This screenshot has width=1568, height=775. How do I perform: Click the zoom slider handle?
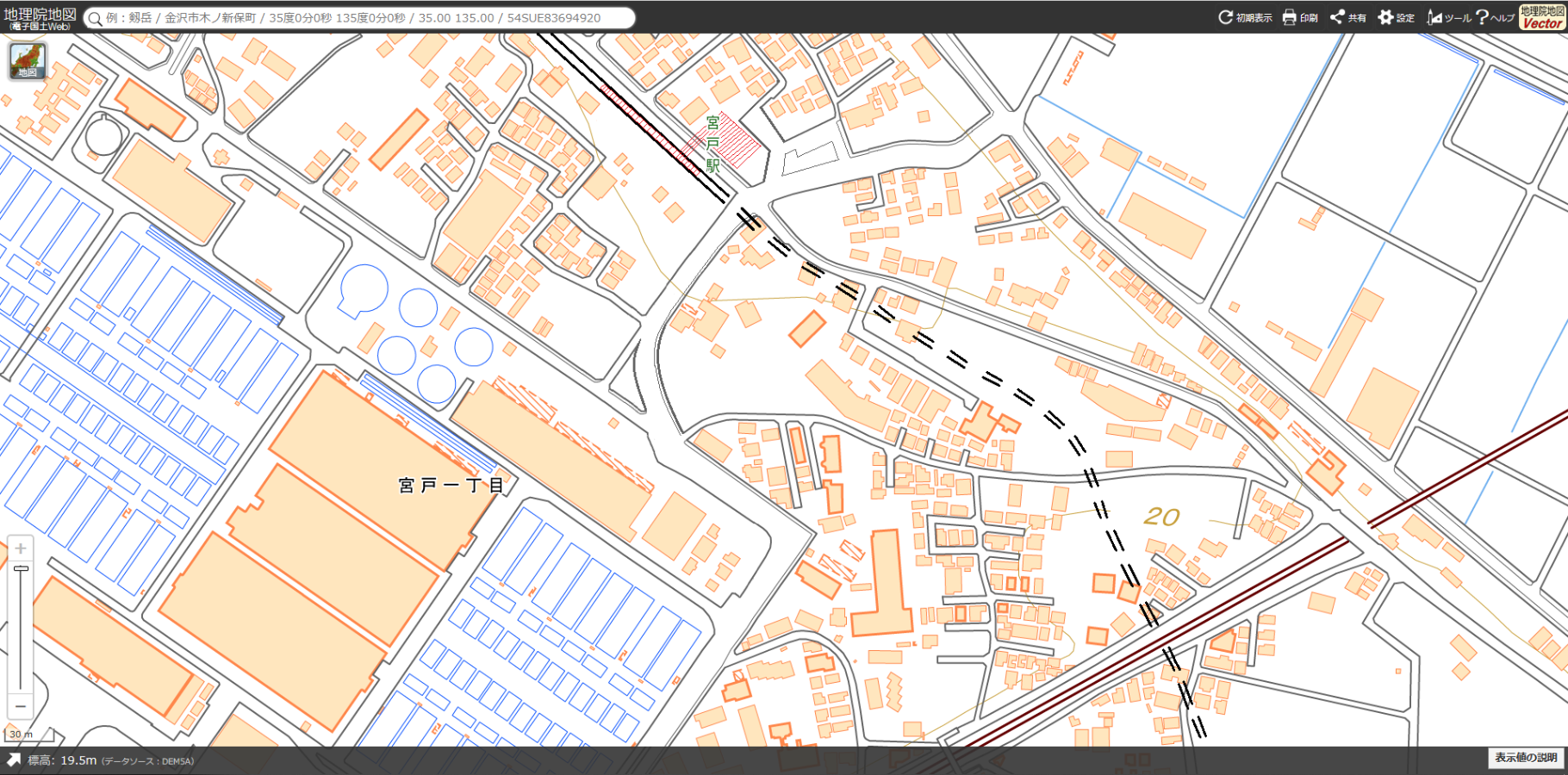(21, 569)
